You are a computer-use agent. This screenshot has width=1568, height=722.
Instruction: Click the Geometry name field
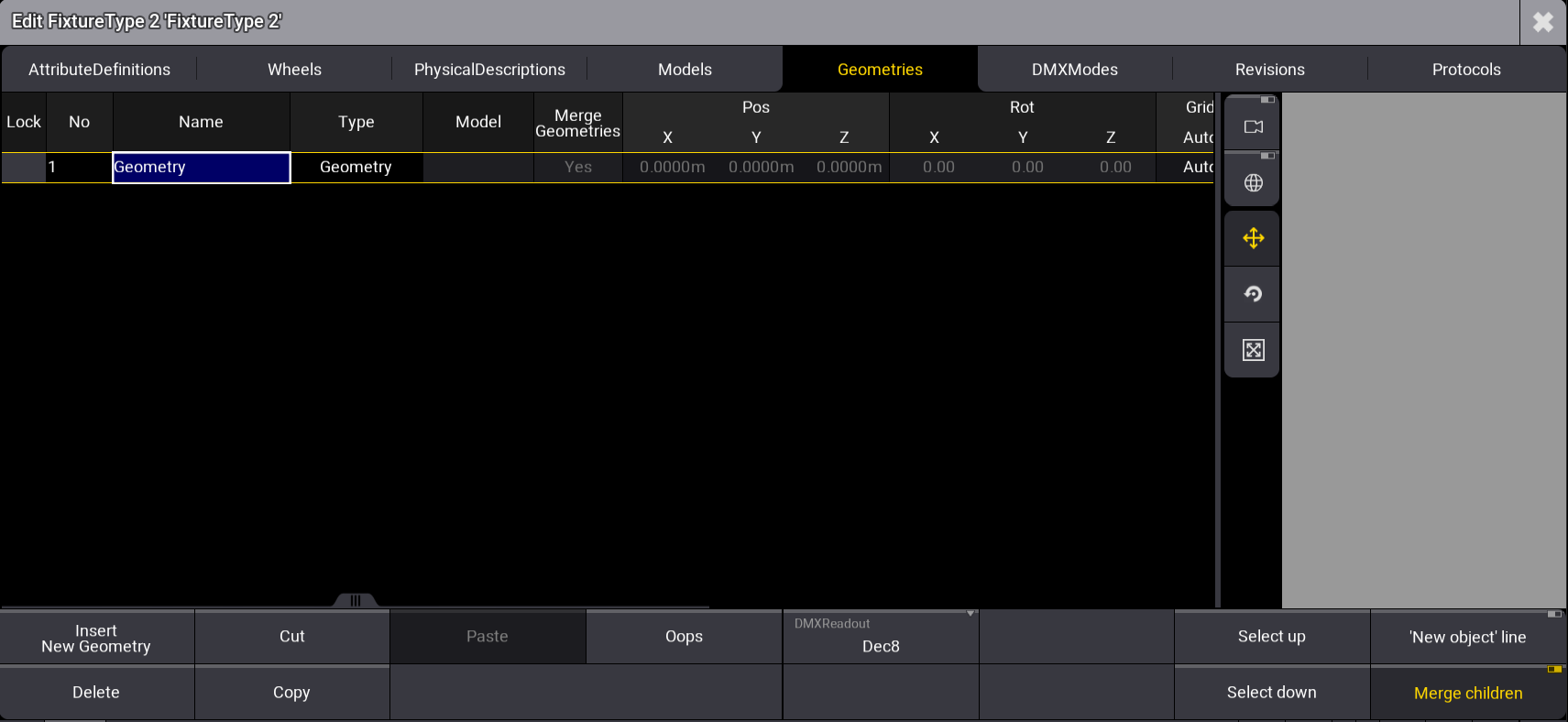(201, 168)
